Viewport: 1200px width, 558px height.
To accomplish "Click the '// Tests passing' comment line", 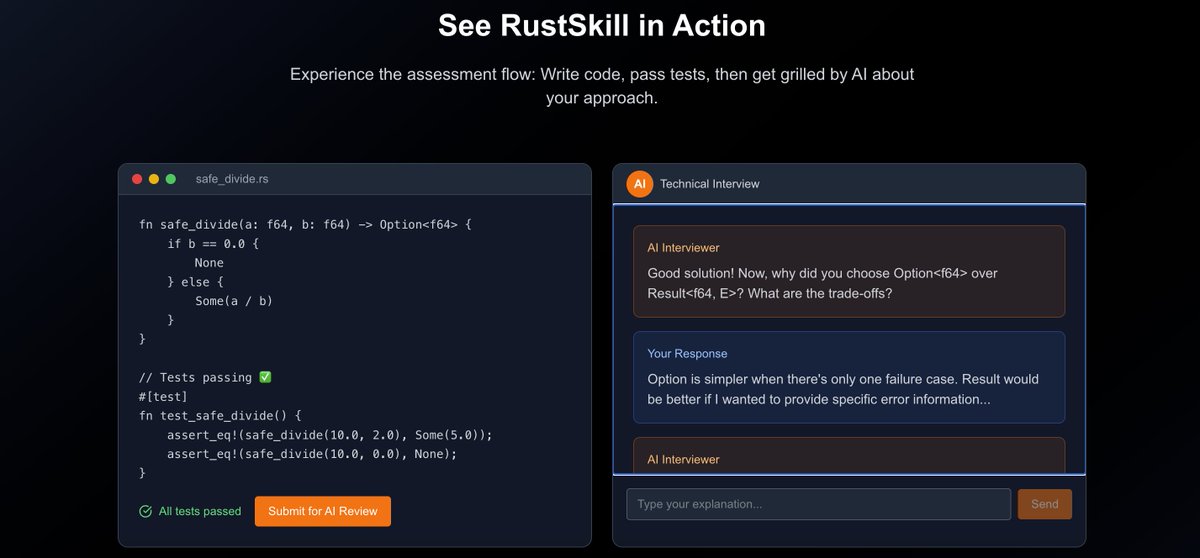I will click(x=206, y=377).
